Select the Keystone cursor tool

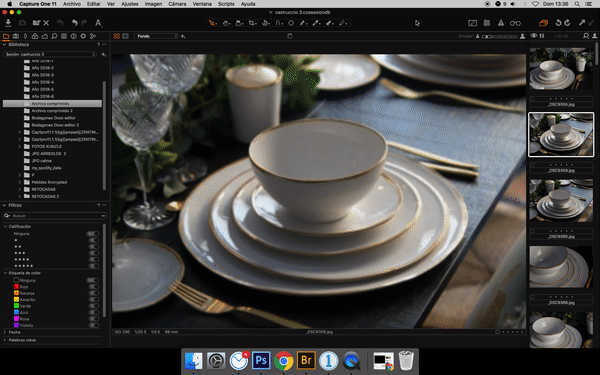279,23
